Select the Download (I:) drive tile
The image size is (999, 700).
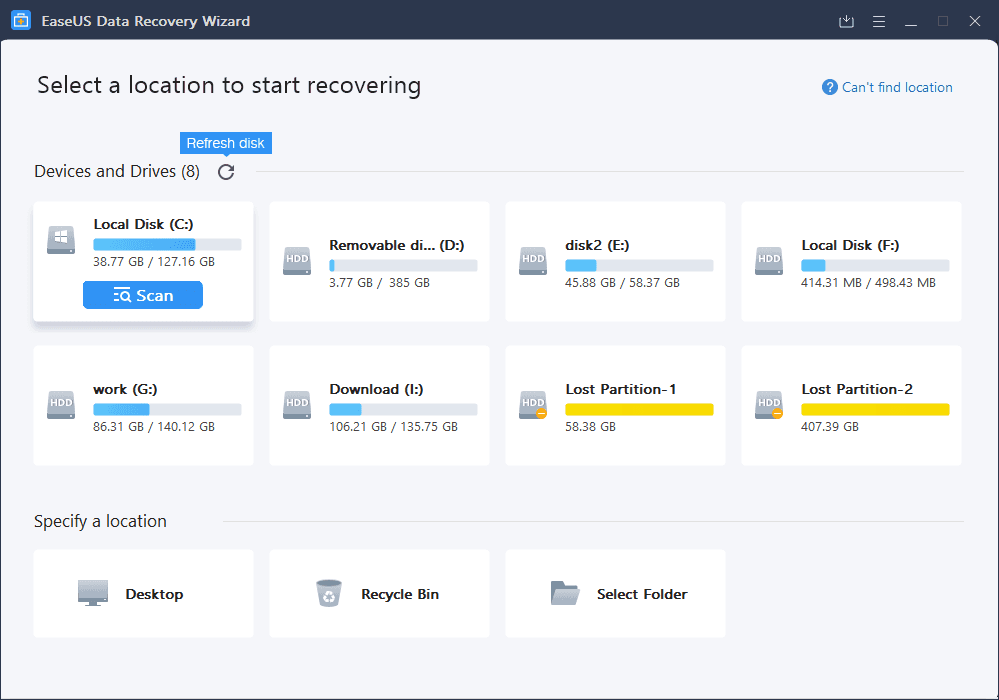[379, 405]
